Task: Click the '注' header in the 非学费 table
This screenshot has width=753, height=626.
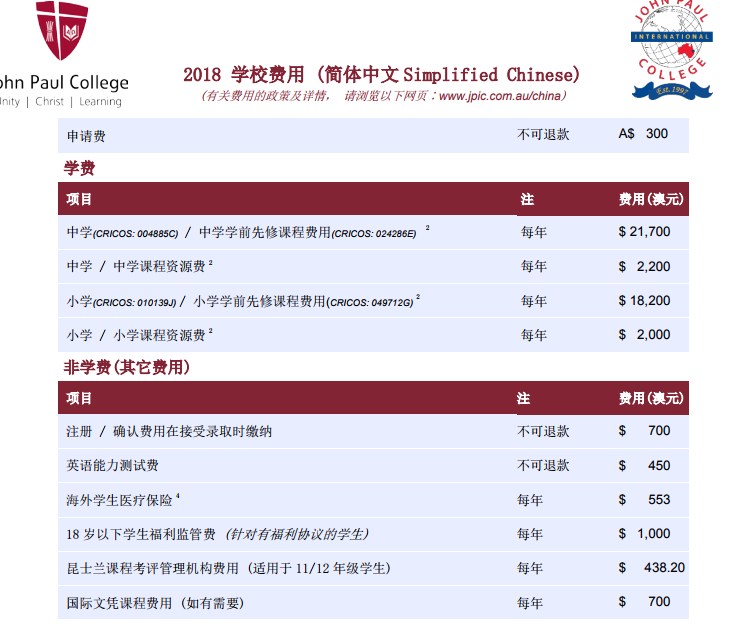Action: click(523, 398)
